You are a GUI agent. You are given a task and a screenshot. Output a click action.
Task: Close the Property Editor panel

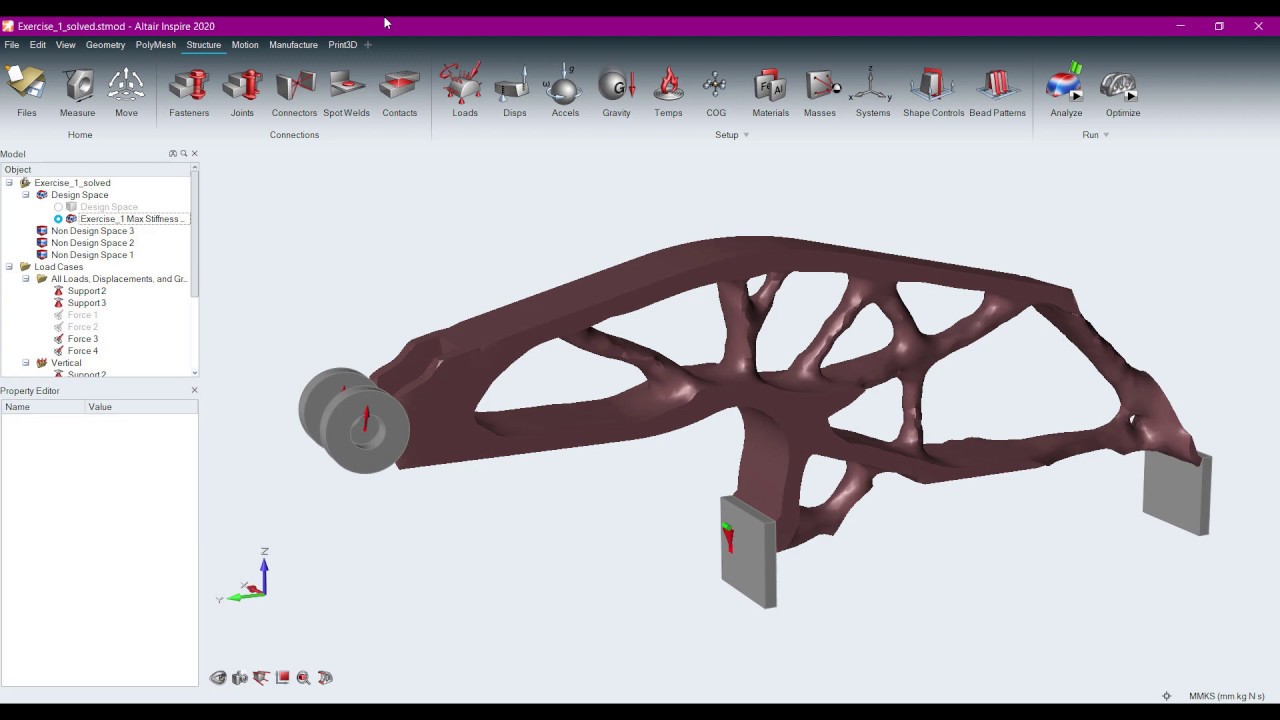coord(194,390)
